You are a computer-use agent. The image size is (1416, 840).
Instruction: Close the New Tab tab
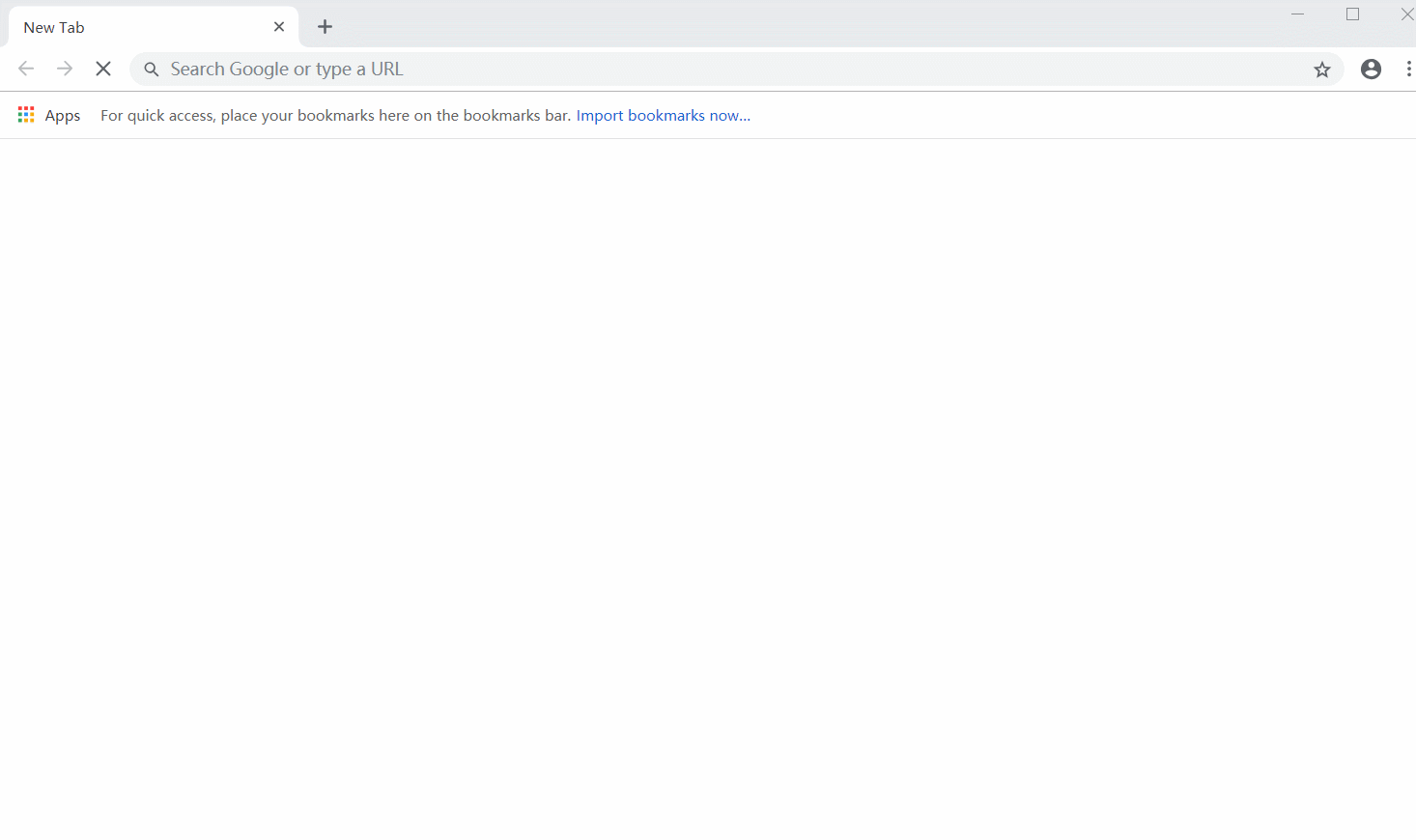[x=279, y=27]
